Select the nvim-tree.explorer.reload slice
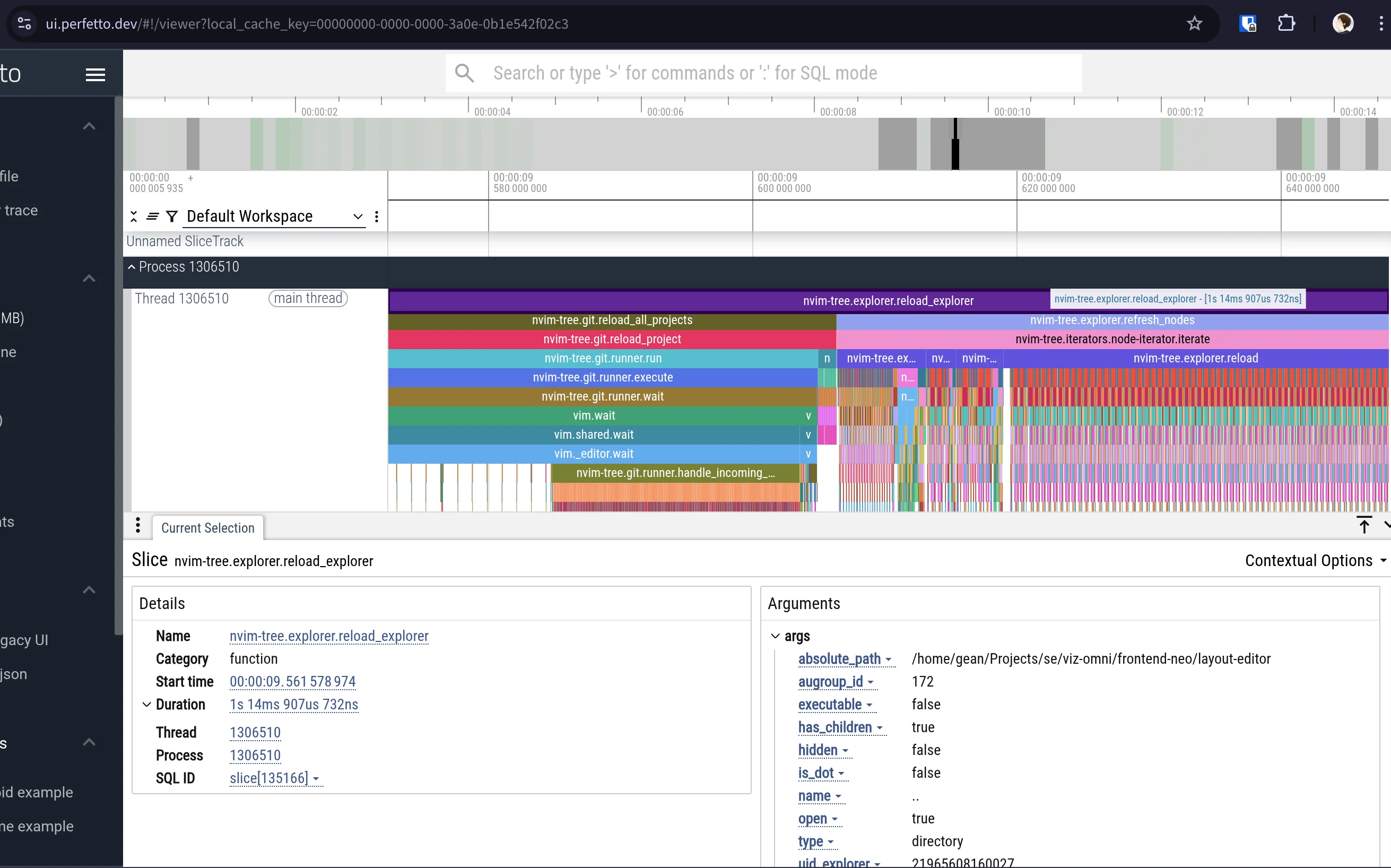This screenshot has width=1391, height=868. (x=1195, y=358)
